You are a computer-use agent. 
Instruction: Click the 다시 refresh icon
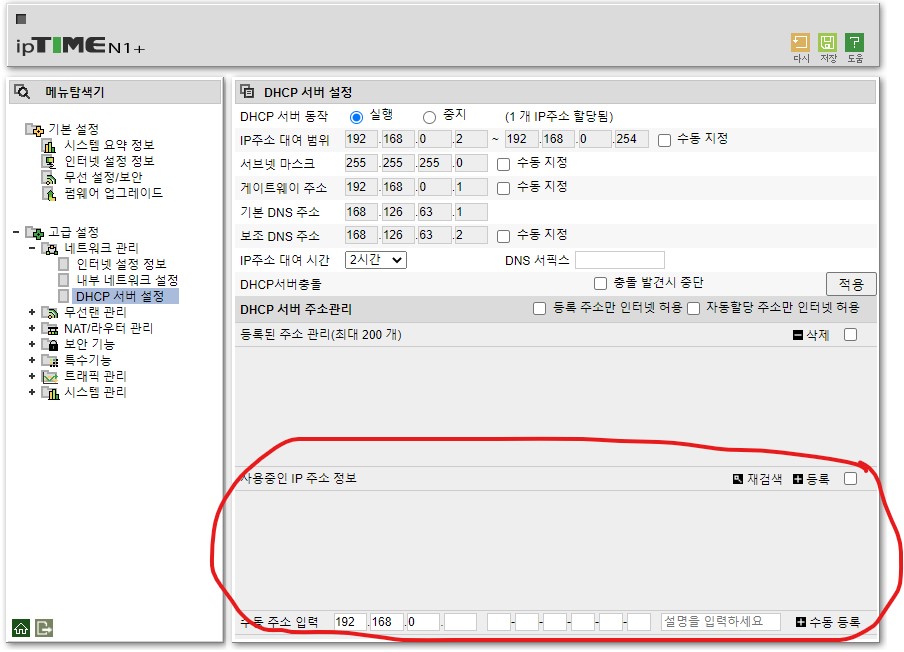[x=800, y=43]
